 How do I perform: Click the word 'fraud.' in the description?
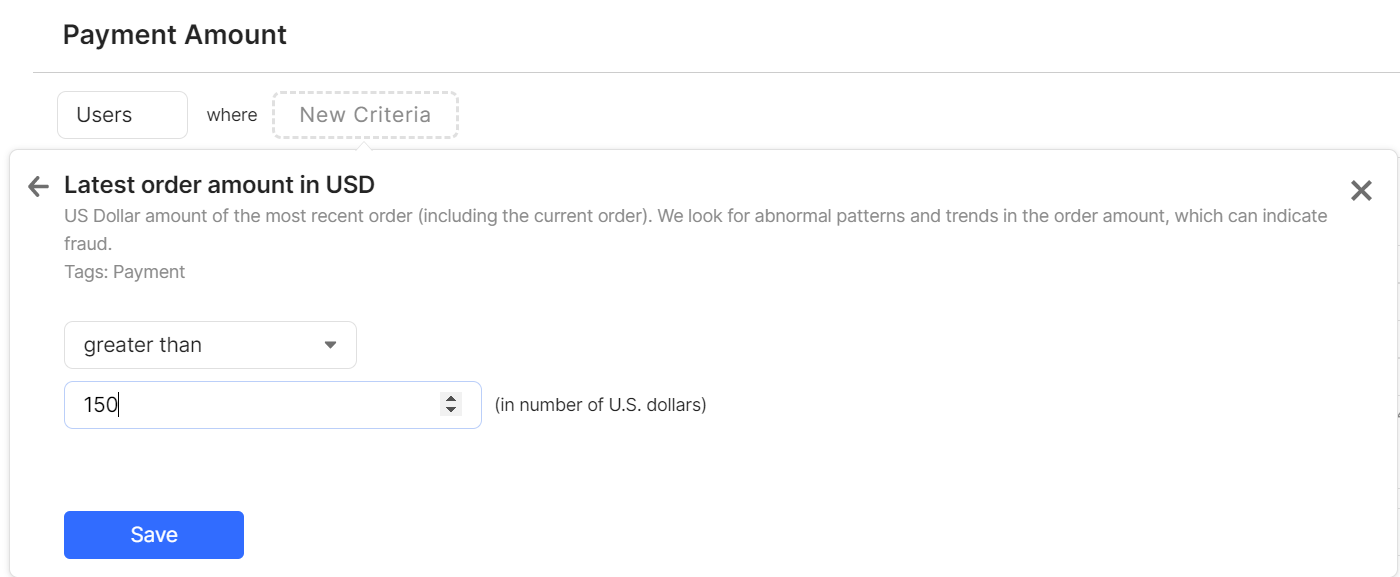tap(86, 243)
